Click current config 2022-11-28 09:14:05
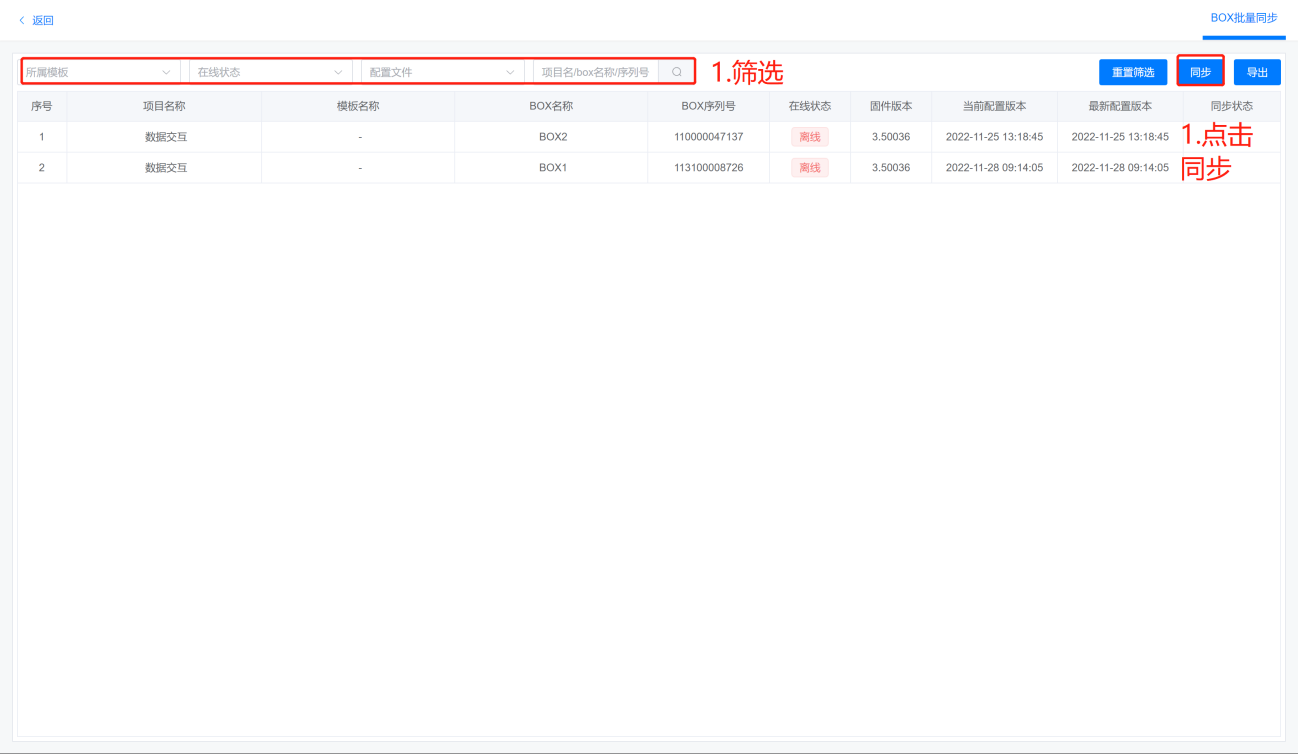This screenshot has height=754, width=1298. click(994, 168)
